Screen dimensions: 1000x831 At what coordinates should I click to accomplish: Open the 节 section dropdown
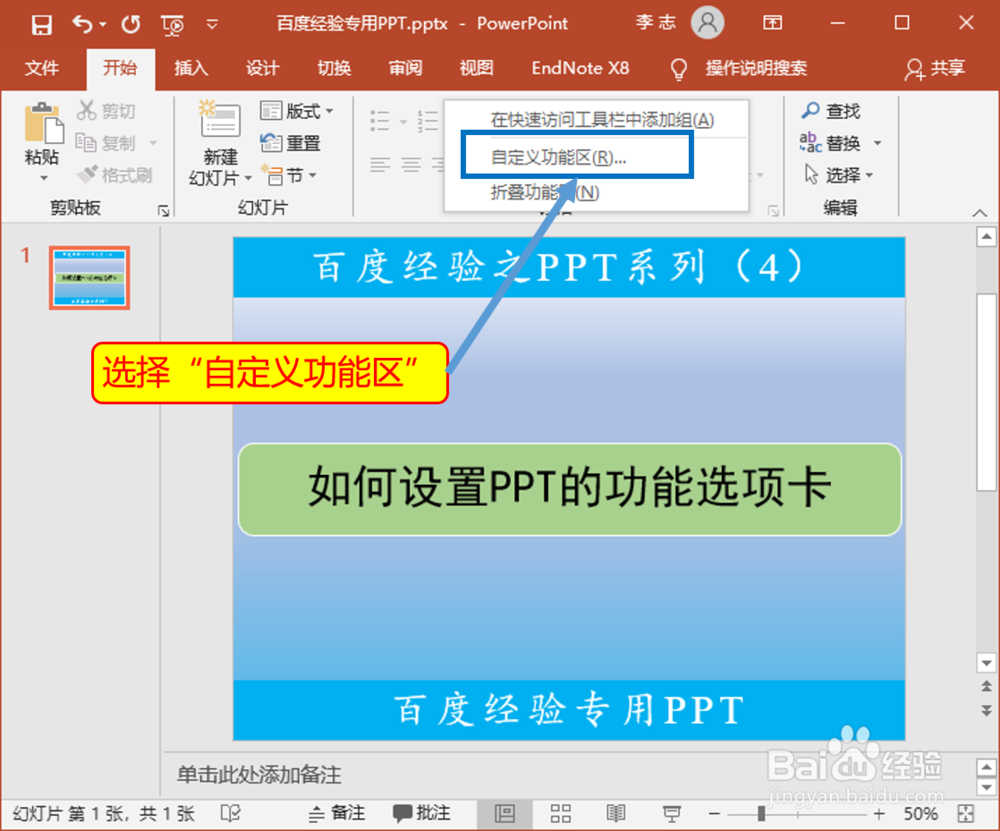(x=290, y=175)
